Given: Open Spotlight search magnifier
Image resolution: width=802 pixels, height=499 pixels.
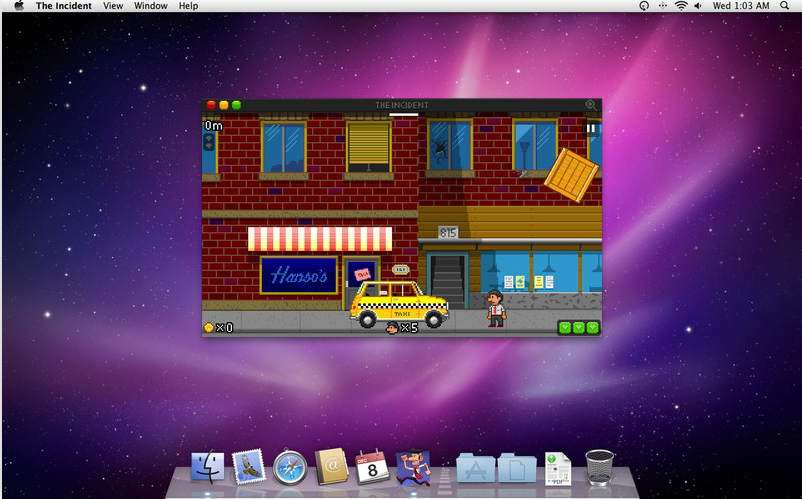Looking at the screenshot, I should point(784,6).
